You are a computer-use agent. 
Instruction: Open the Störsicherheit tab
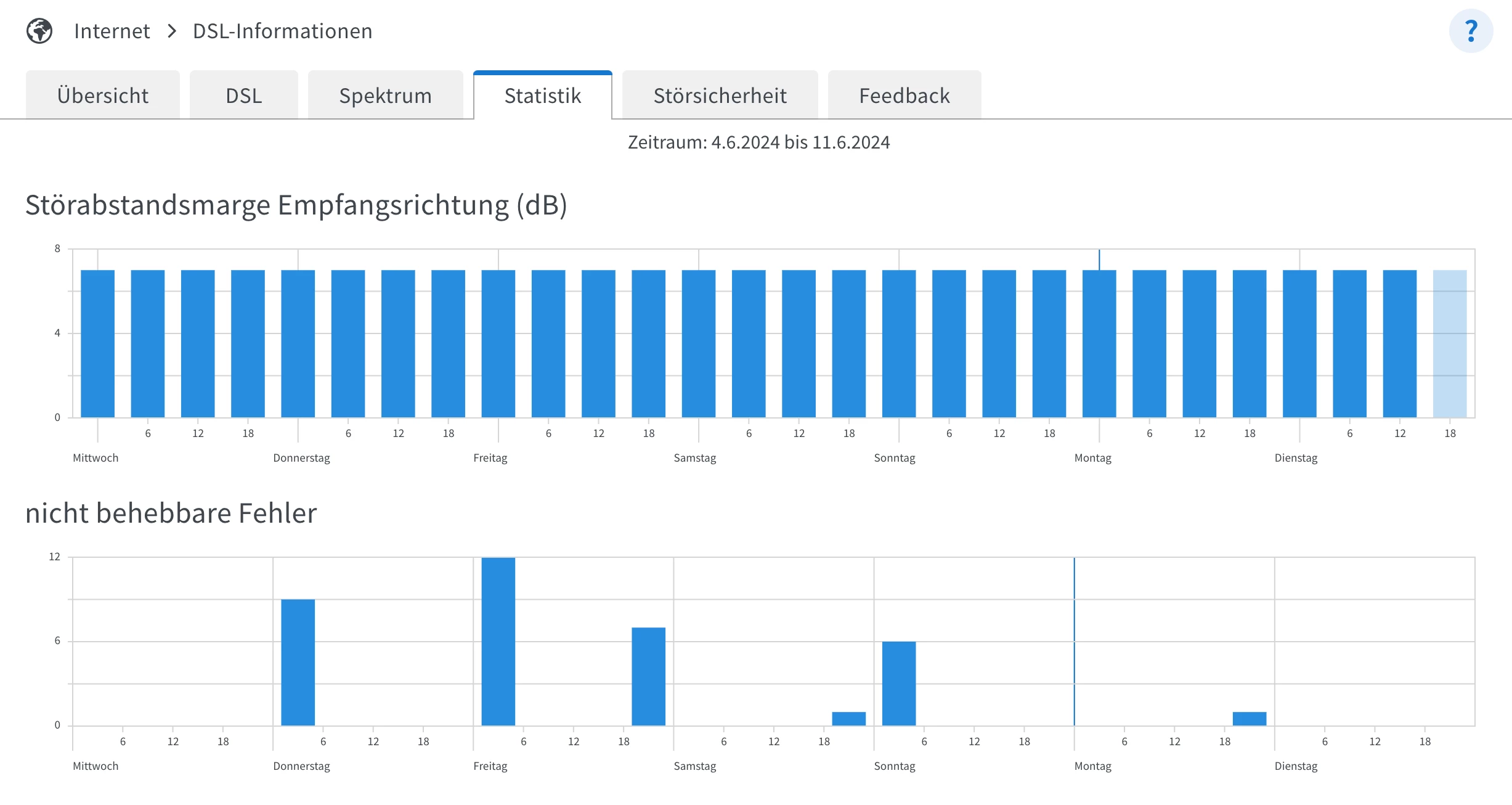click(720, 96)
